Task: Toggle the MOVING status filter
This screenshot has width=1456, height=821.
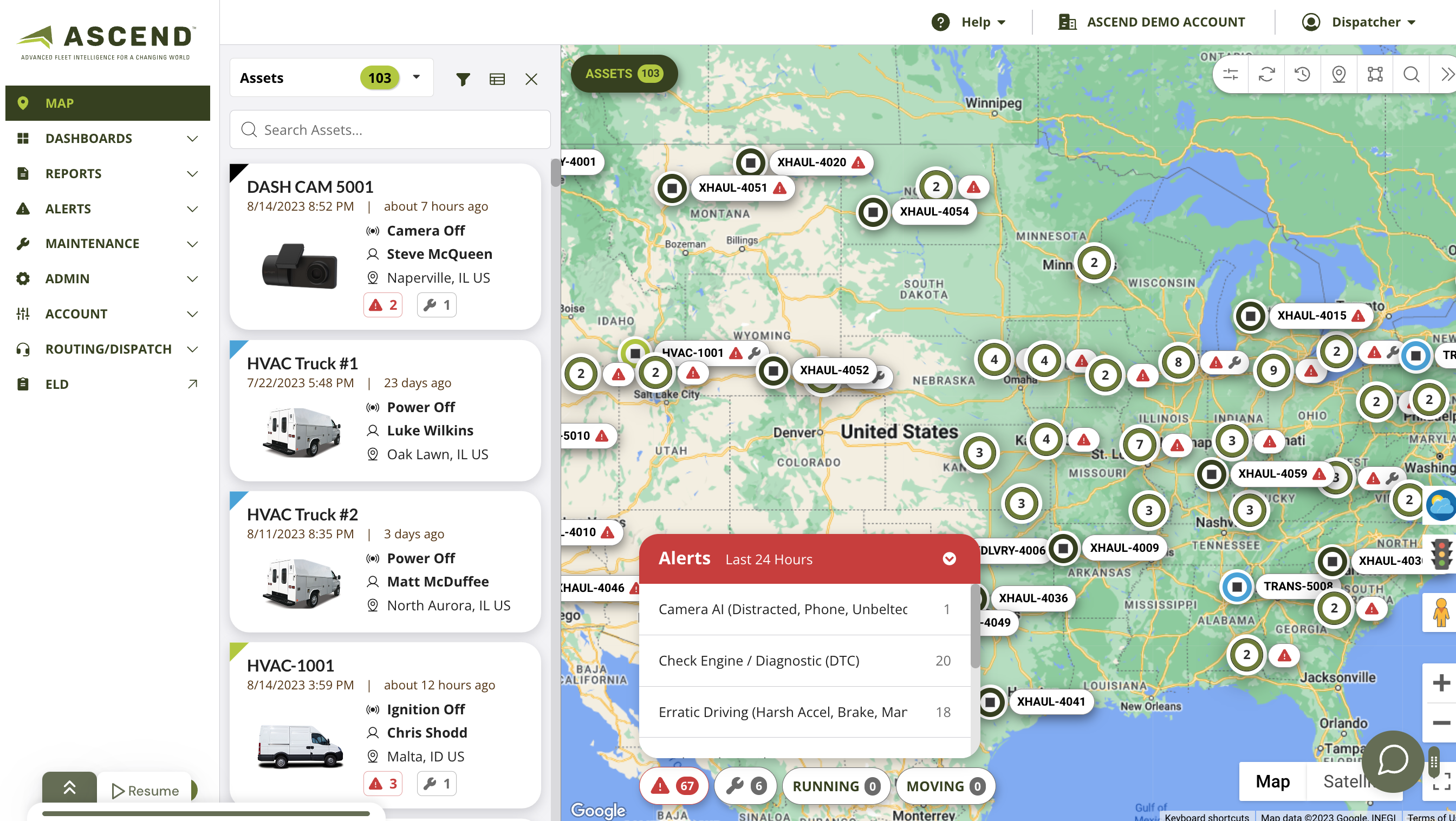Action: point(945,785)
